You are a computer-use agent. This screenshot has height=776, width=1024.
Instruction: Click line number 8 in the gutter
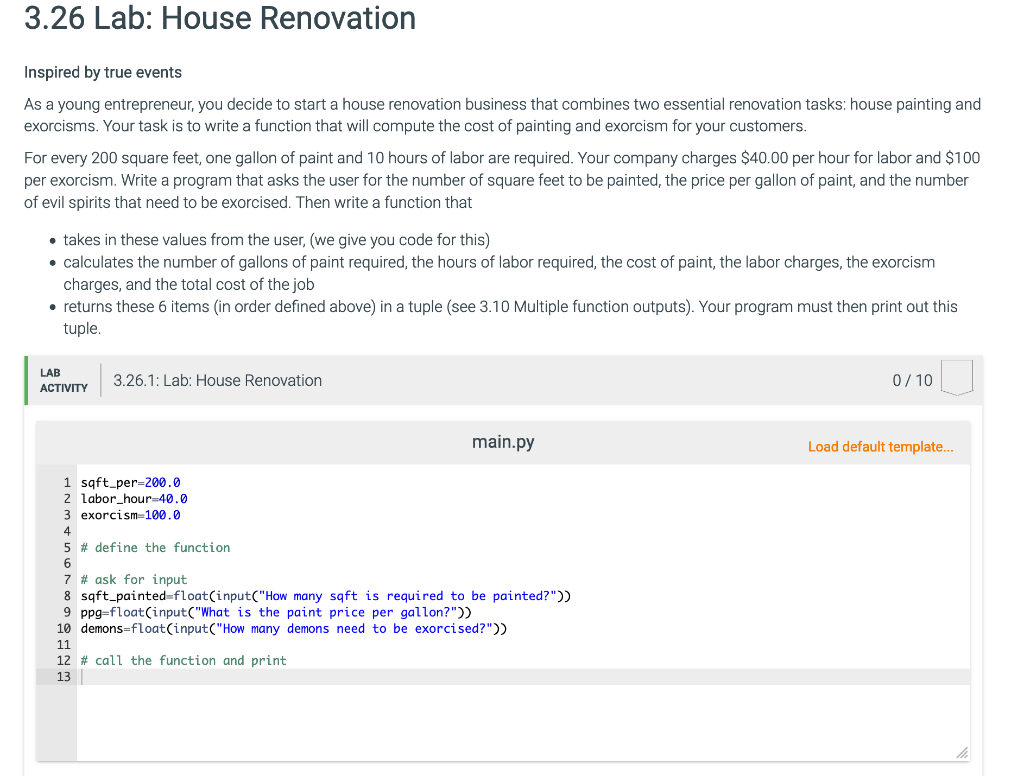[x=67, y=595]
